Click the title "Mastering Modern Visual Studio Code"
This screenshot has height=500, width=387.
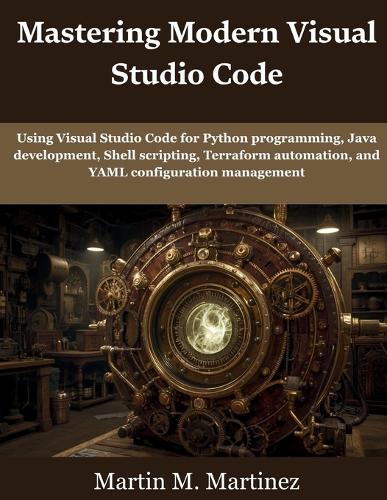coord(197,53)
